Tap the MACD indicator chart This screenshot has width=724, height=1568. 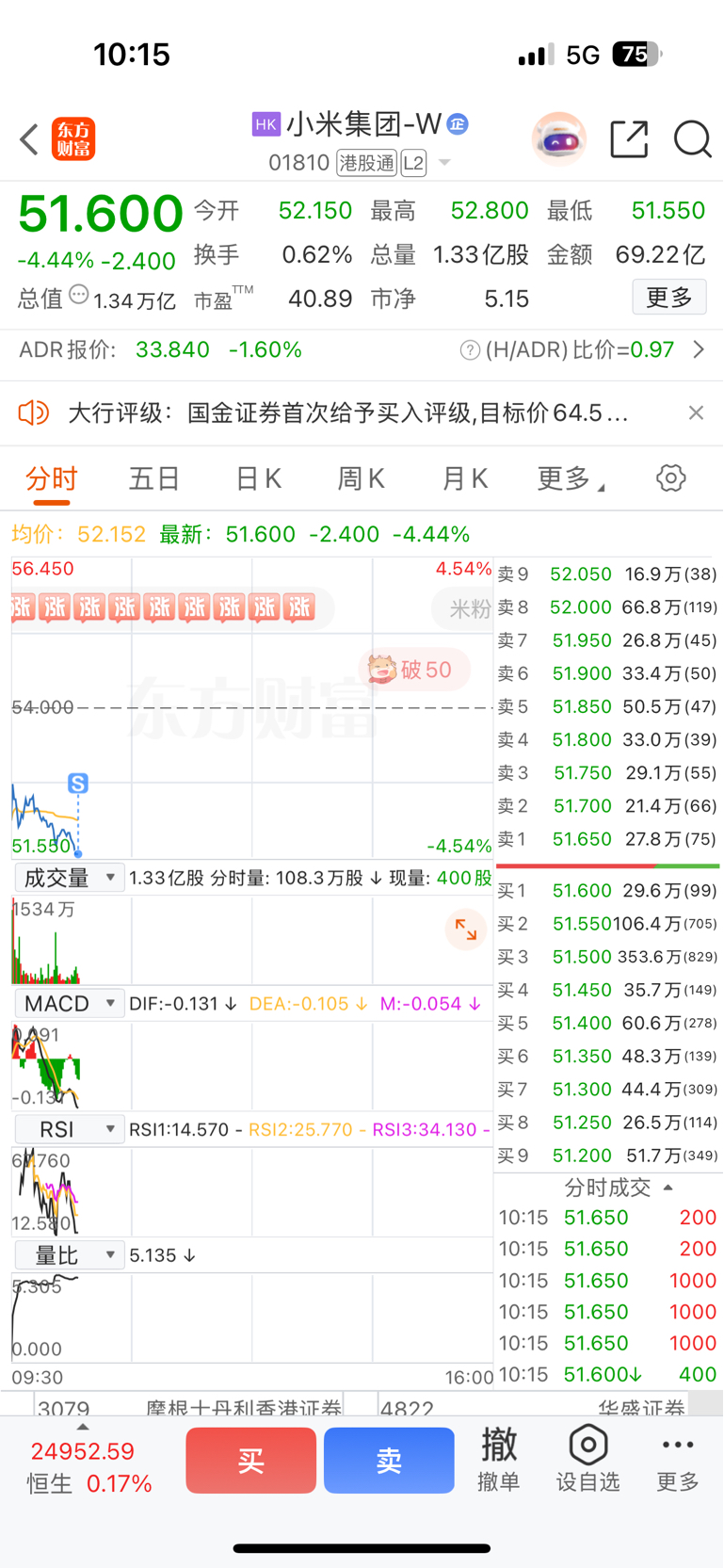click(x=252, y=1065)
